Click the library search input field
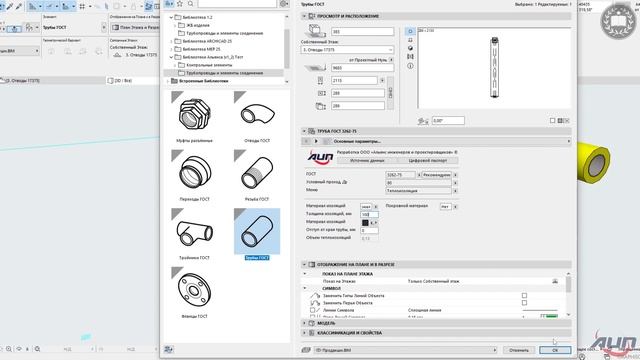 (x=237, y=4)
